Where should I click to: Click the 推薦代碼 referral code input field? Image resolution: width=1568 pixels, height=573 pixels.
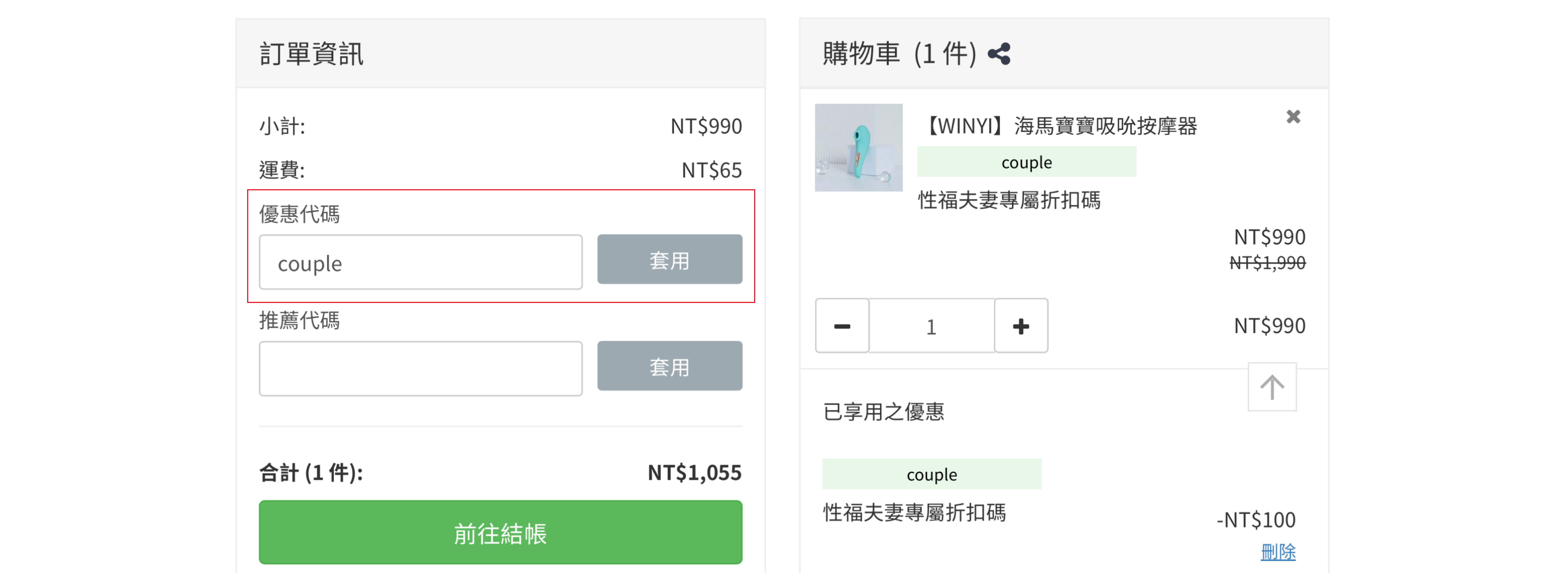420,369
